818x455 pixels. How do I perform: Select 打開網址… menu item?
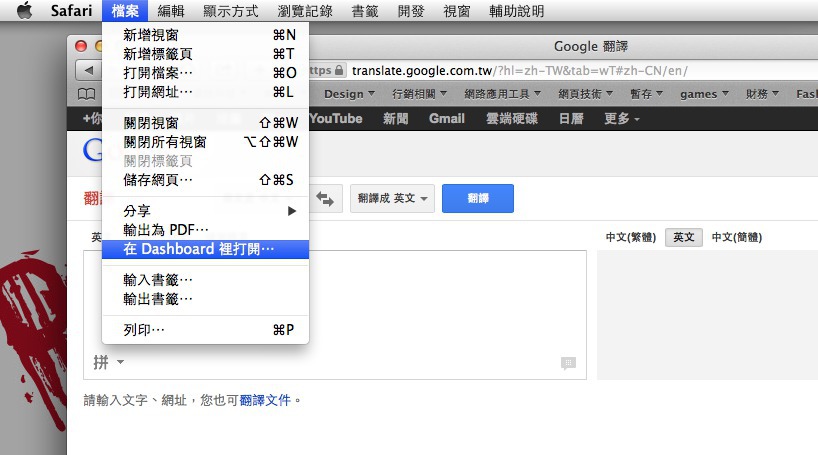point(206,92)
